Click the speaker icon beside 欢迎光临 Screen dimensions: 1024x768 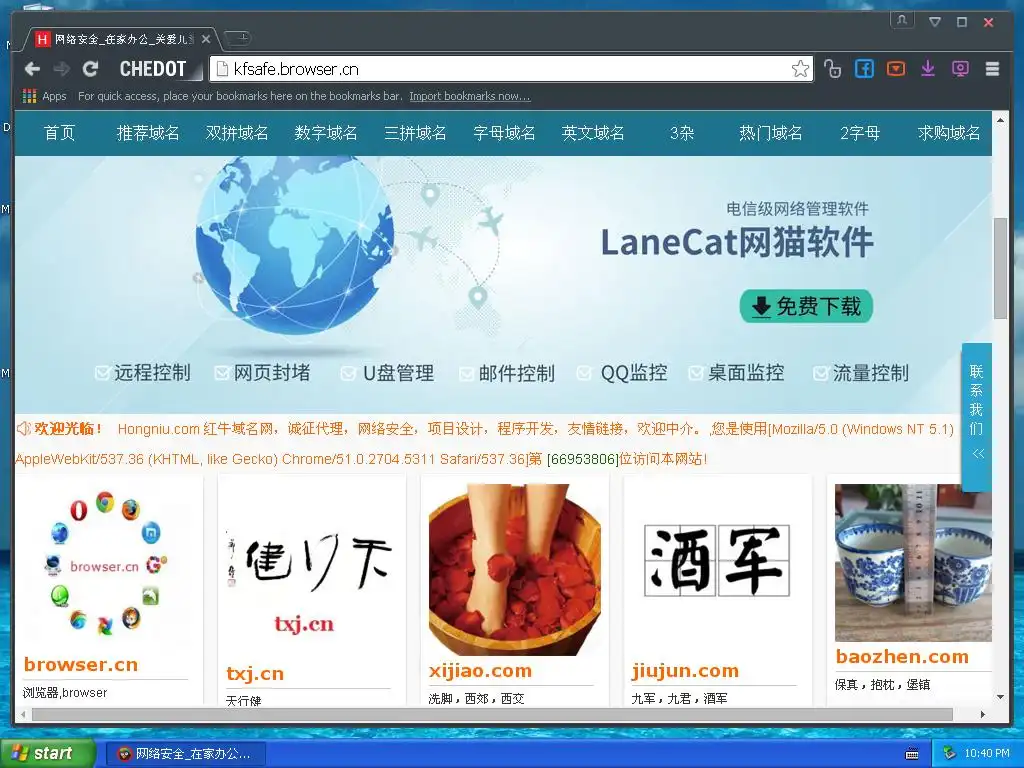(24, 428)
